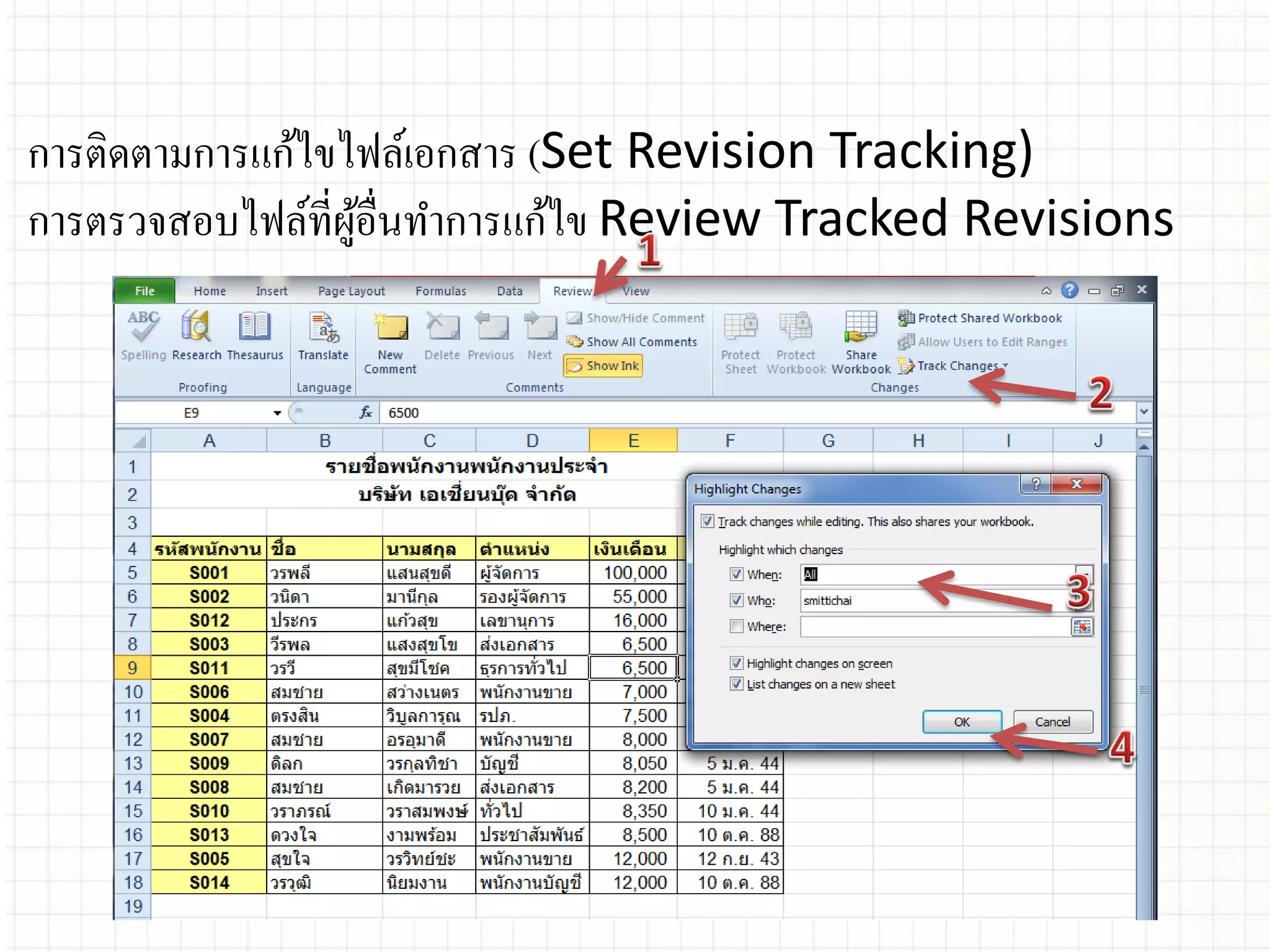Screen dimensions: 1270x952
Task: Minimize the ribbon with caret icon
Action: click(1046, 291)
